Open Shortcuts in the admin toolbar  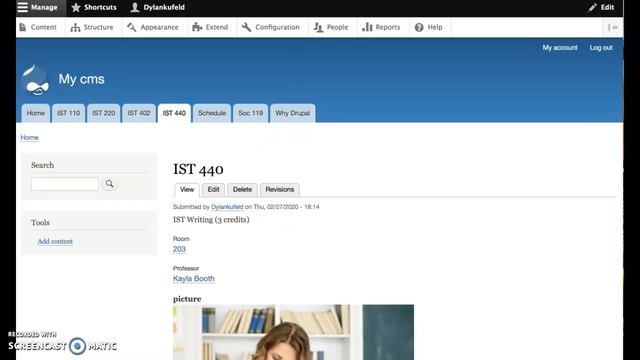click(x=94, y=7)
